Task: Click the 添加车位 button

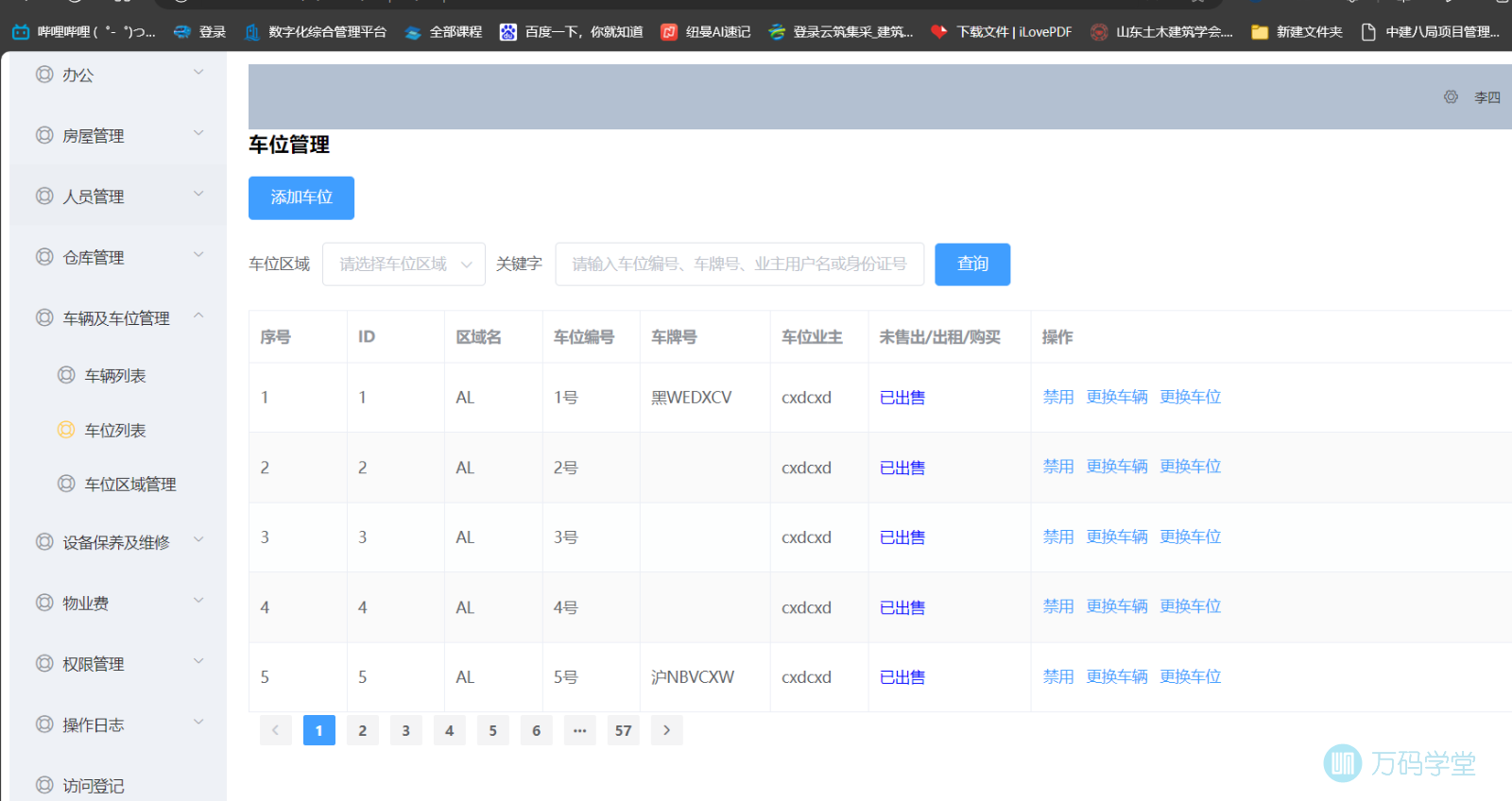Action: click(x=301, y=197)
